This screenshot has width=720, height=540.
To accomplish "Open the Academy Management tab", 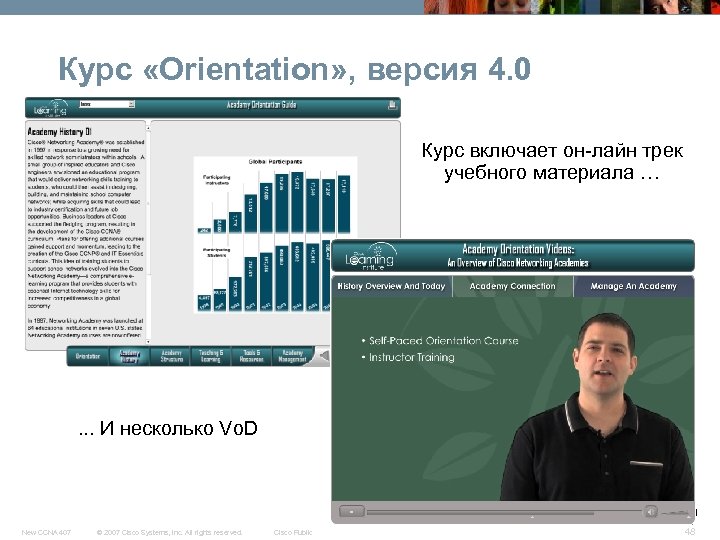I will tap(292, 356).
